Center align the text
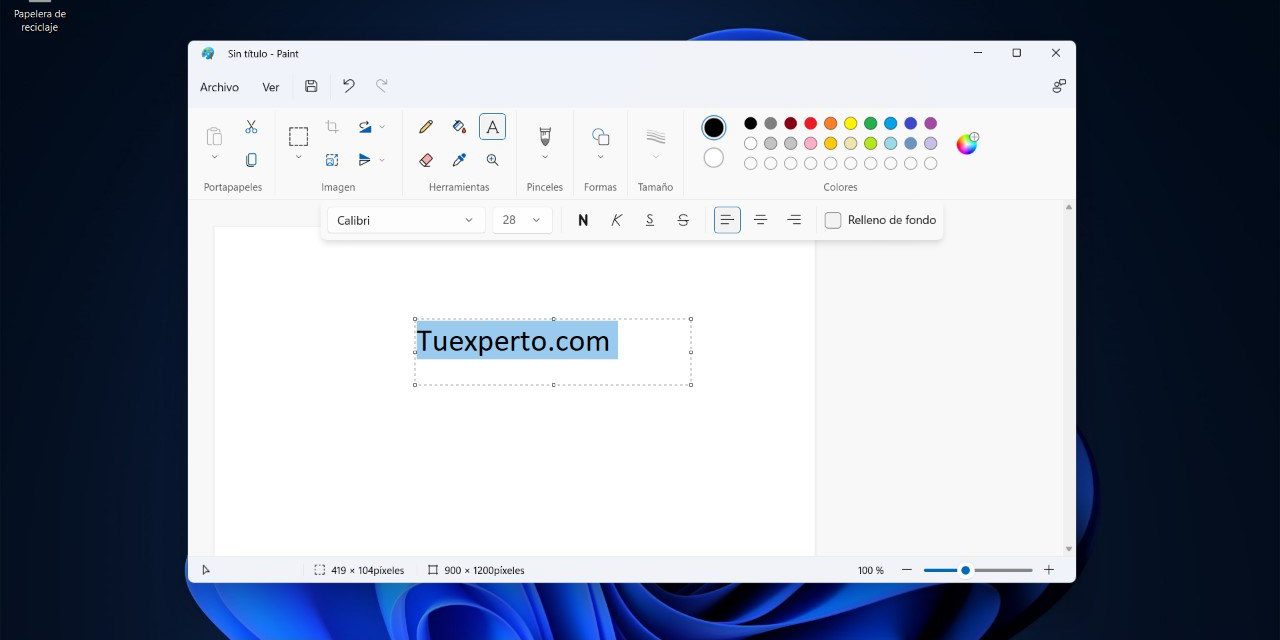 760,220
